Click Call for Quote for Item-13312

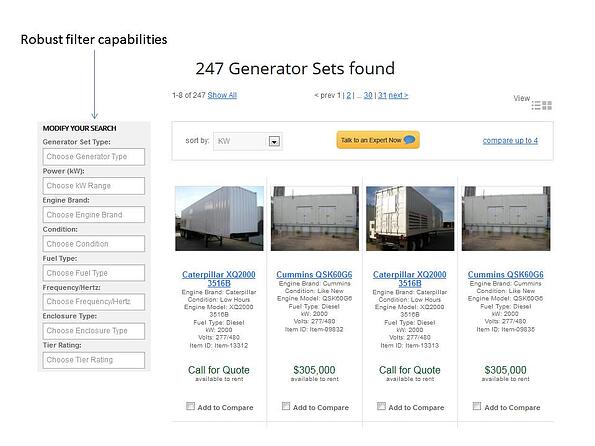(219, 370)
